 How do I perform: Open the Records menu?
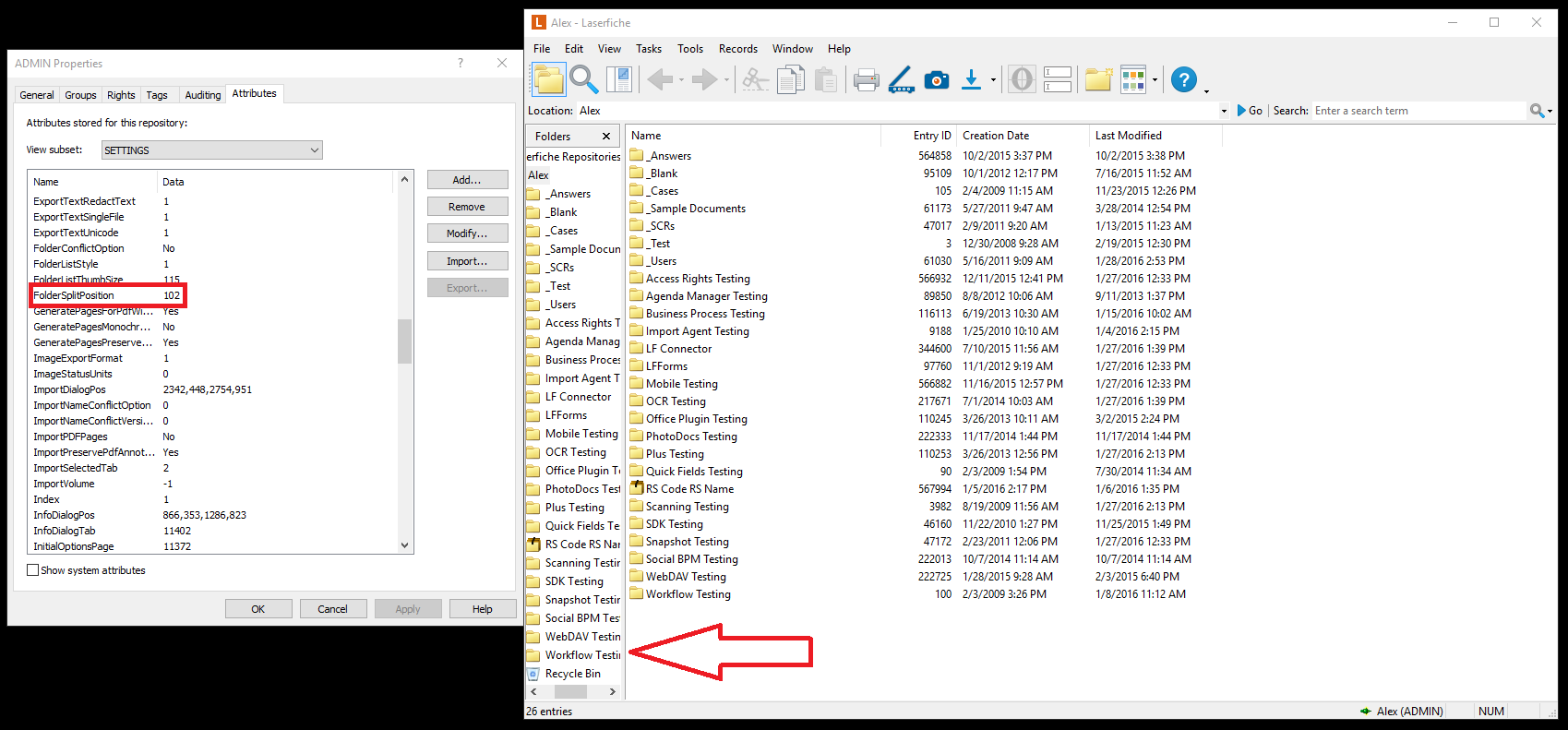[738, 49]
